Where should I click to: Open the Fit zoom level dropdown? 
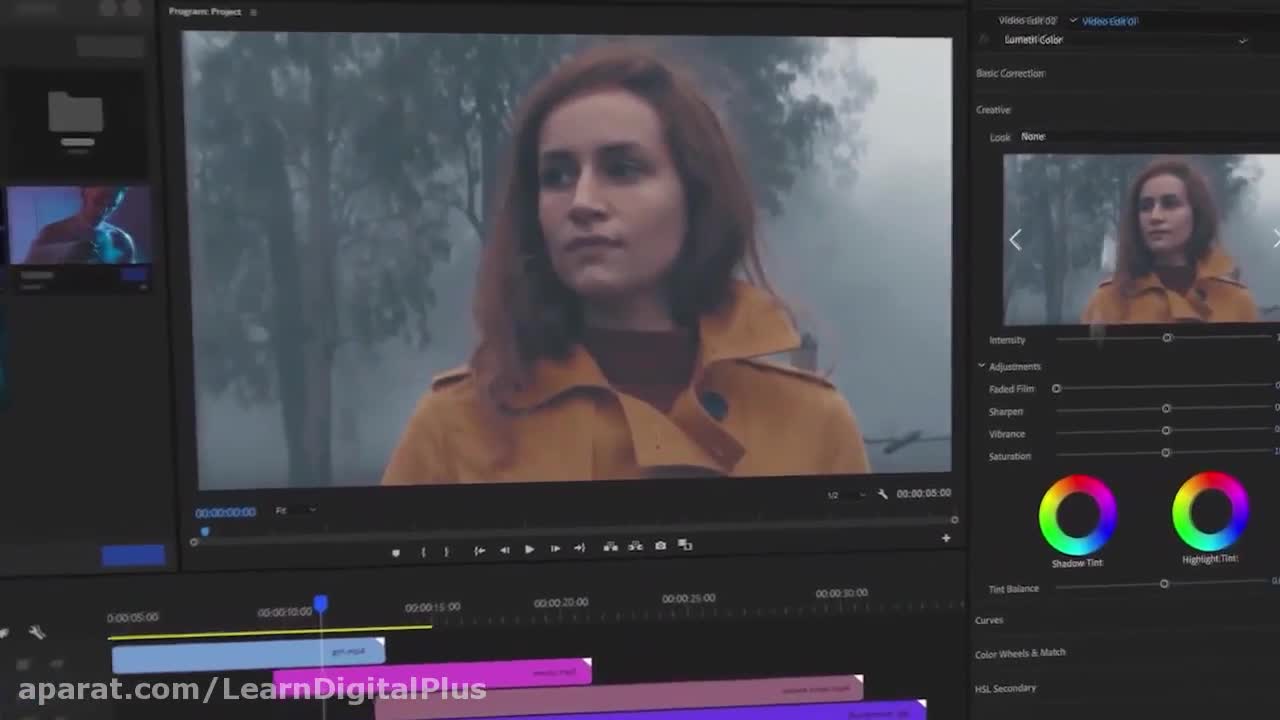click(296, 511)
